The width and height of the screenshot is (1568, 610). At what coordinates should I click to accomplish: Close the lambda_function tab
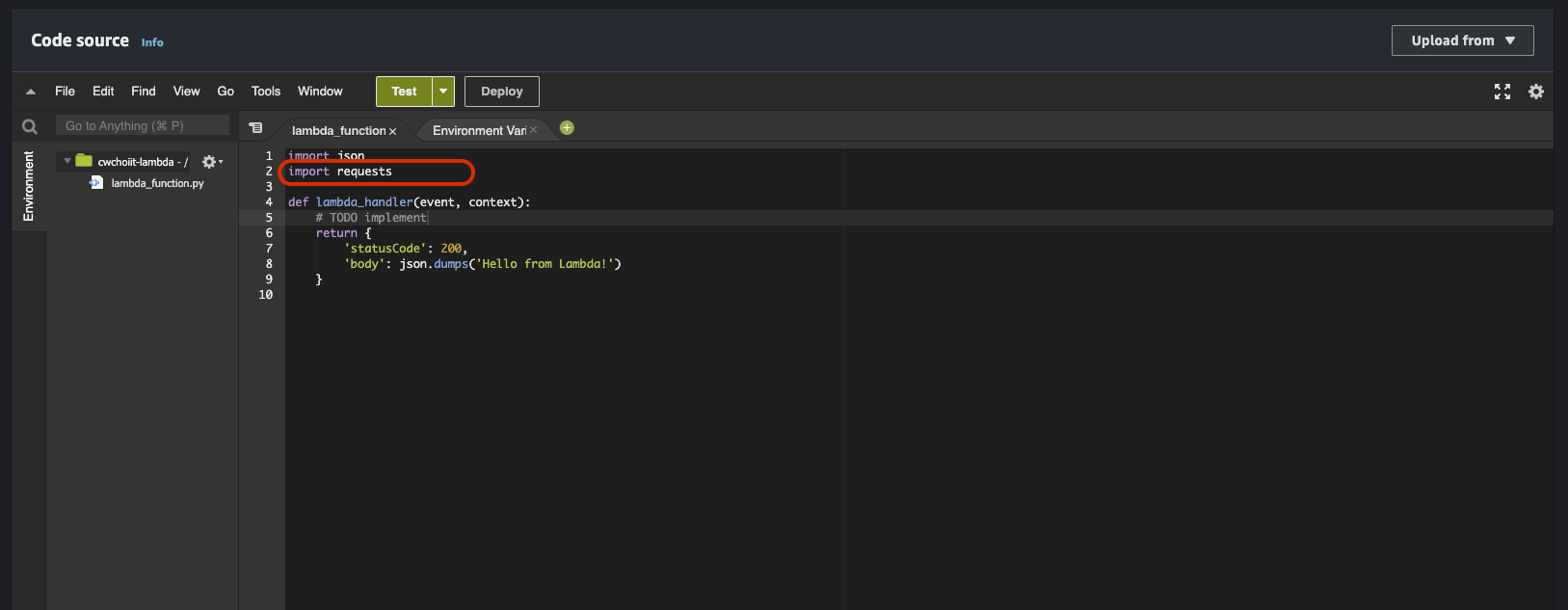click(x=392, y=131)
